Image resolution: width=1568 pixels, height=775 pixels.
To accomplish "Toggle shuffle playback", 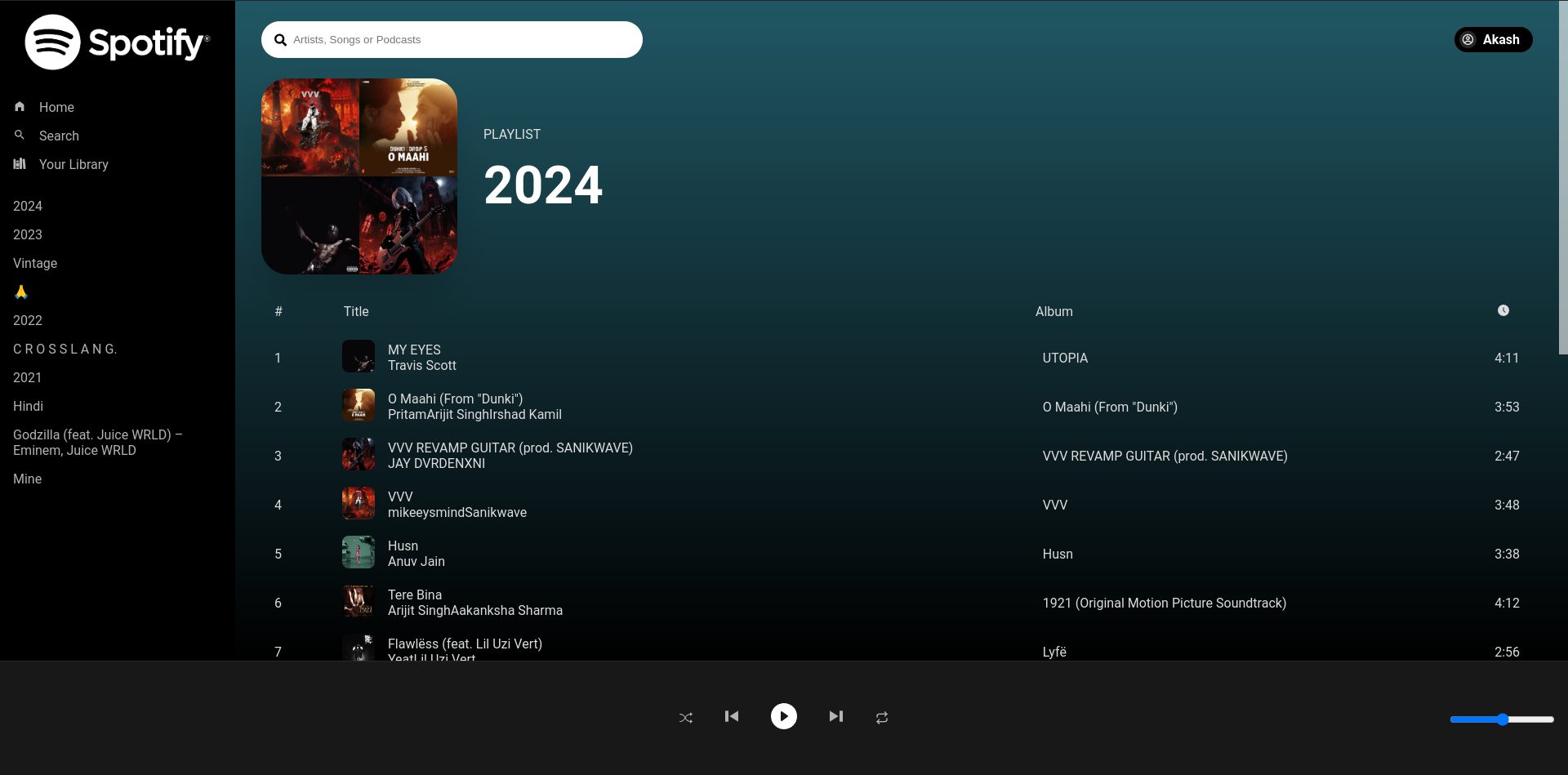I will 686,717.
